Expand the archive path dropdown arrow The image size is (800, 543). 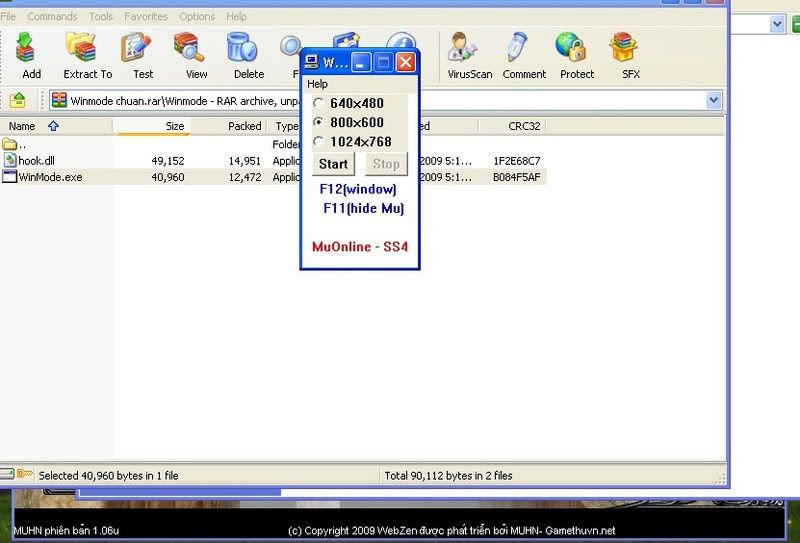coord(714,100)
